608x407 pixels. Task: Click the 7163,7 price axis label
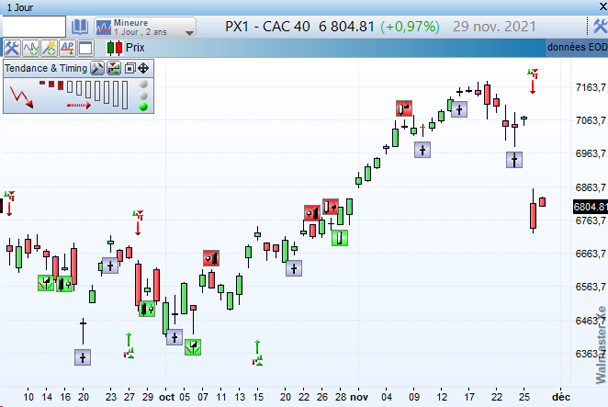click(x=590, y=87)
